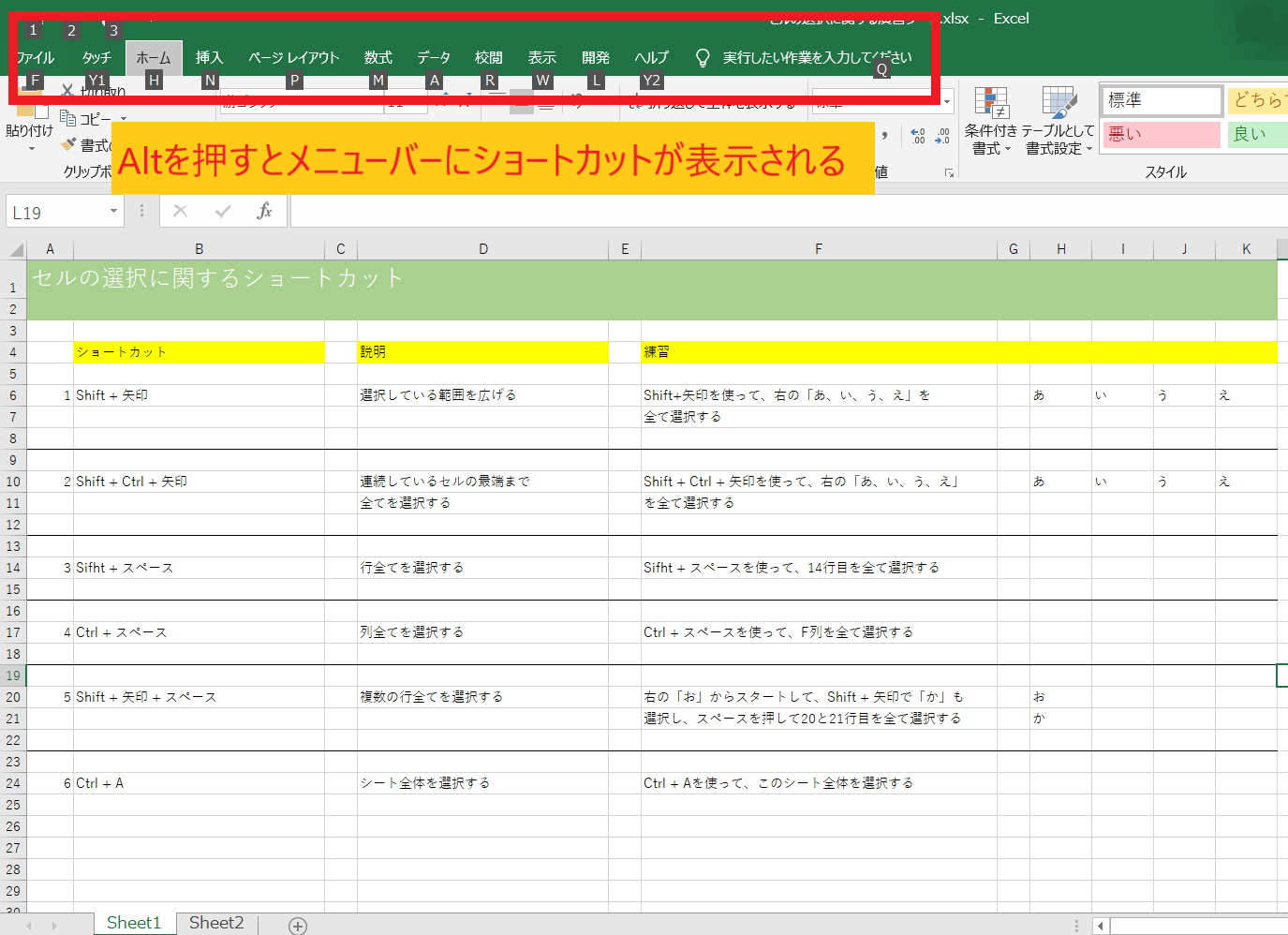Viewport: 1288px width, 935px height.
Task: Click the lightbulb Tell Me icon
Action: 703,58
